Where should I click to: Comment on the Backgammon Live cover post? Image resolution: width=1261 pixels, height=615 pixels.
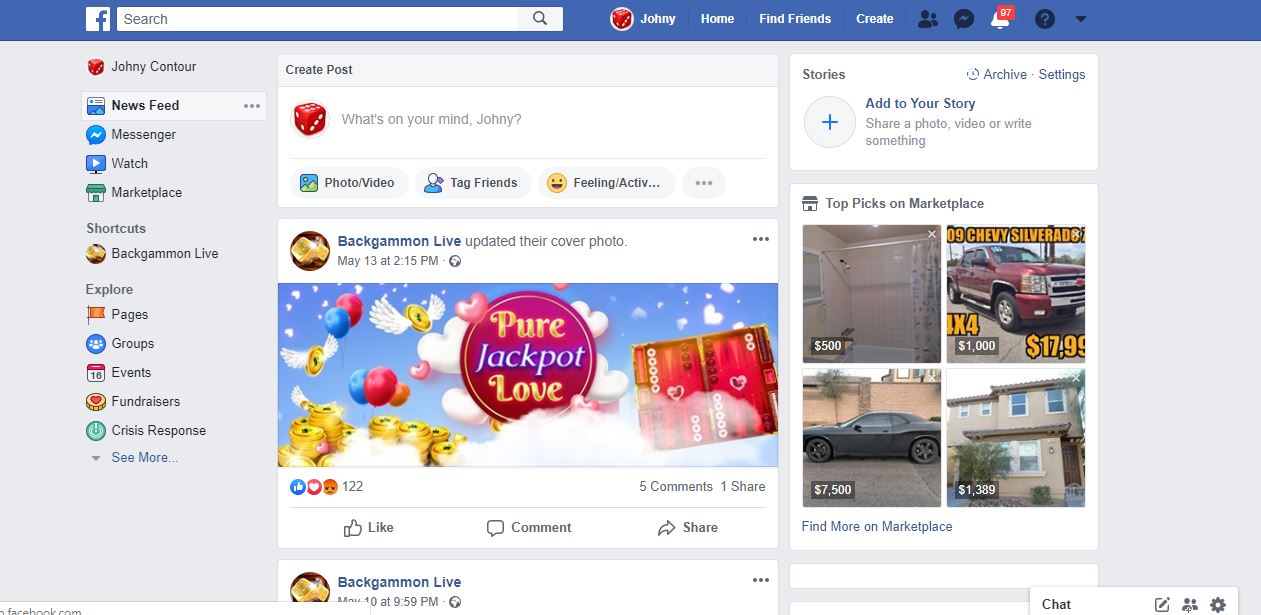529,528
